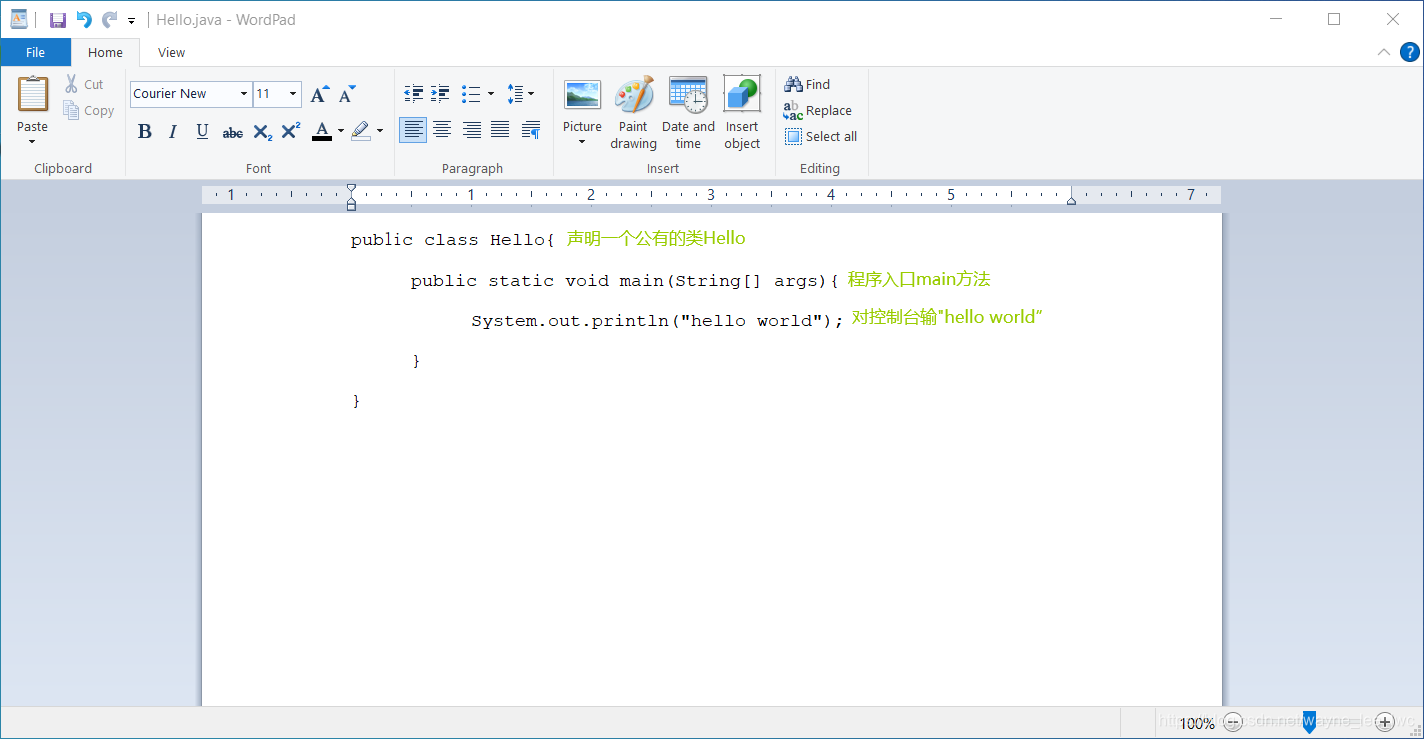1424x739 pixels.
Task: Collapse the ribbon with the chevron
Action: pyautogui.click(x=1384, y=53)
